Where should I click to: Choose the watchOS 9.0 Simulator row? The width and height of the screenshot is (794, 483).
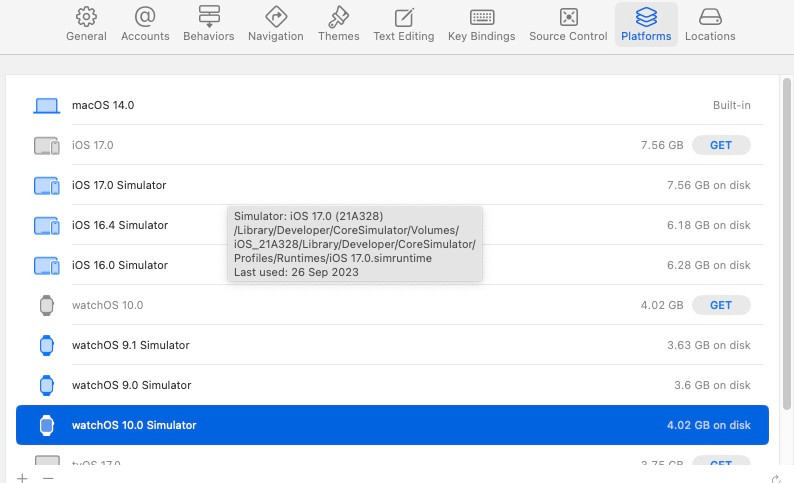coord(131,385)
